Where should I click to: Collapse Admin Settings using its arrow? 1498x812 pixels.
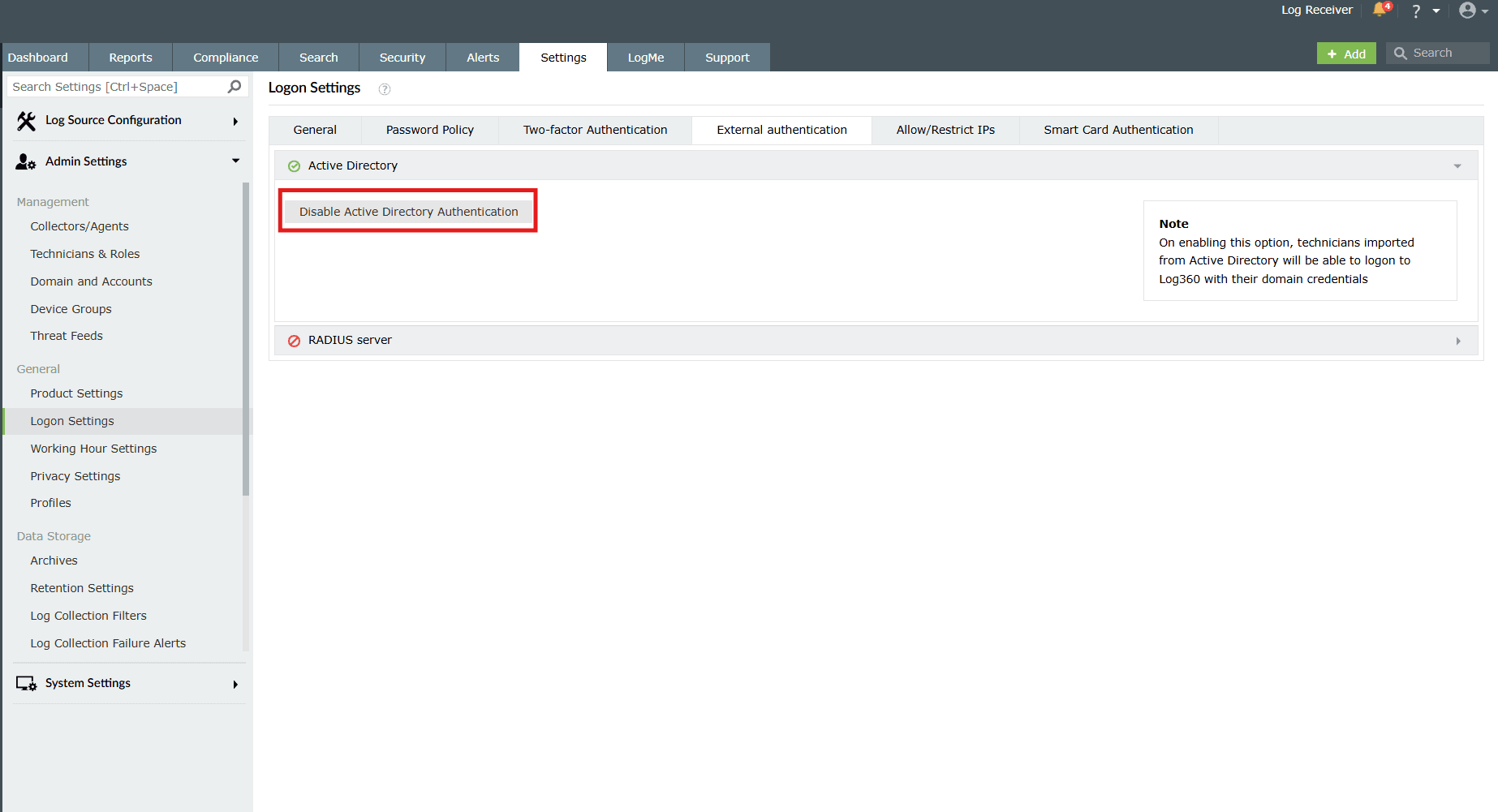click(235, 161)
